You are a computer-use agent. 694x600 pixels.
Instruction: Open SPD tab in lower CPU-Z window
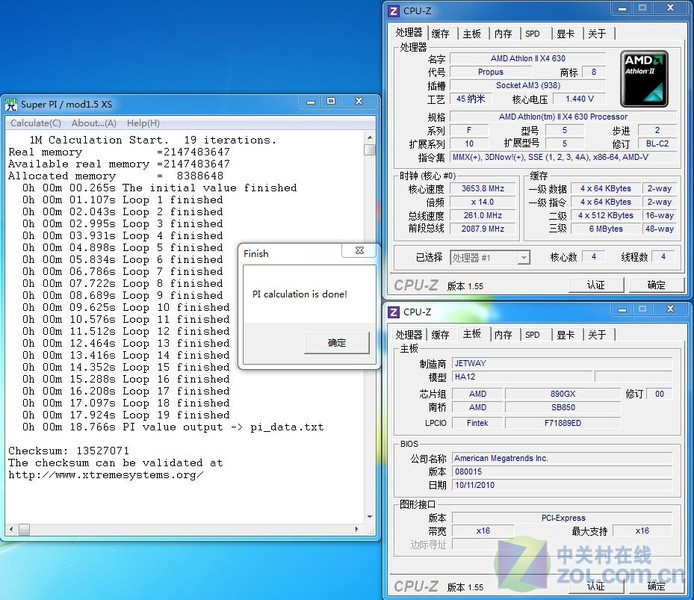tap(532, 335)
